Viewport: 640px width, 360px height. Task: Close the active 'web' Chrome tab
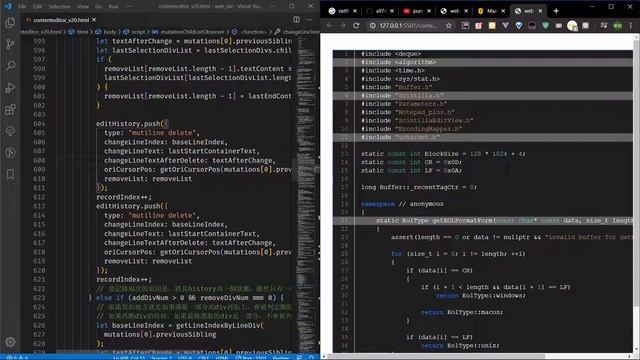(540, 11)
